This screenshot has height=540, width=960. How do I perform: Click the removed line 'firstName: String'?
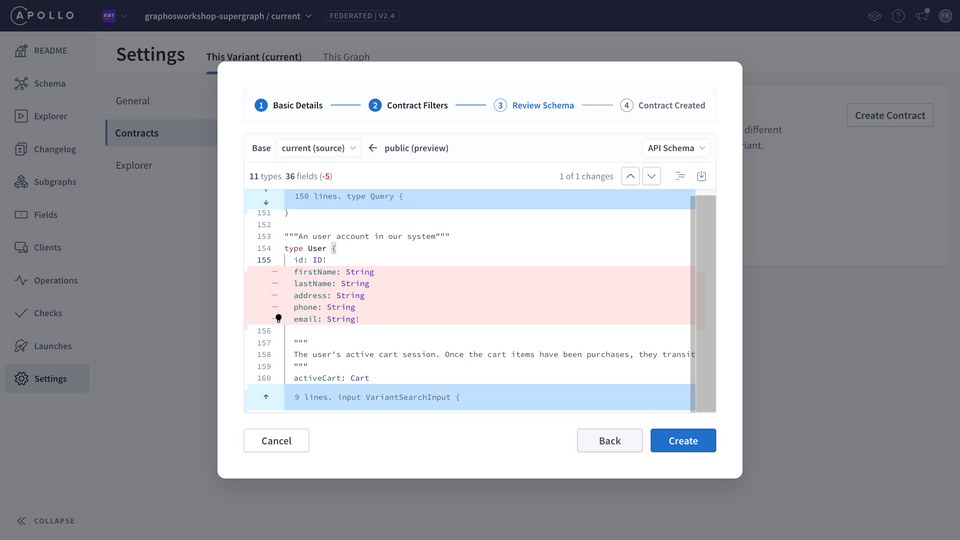[x=334, y=272]
